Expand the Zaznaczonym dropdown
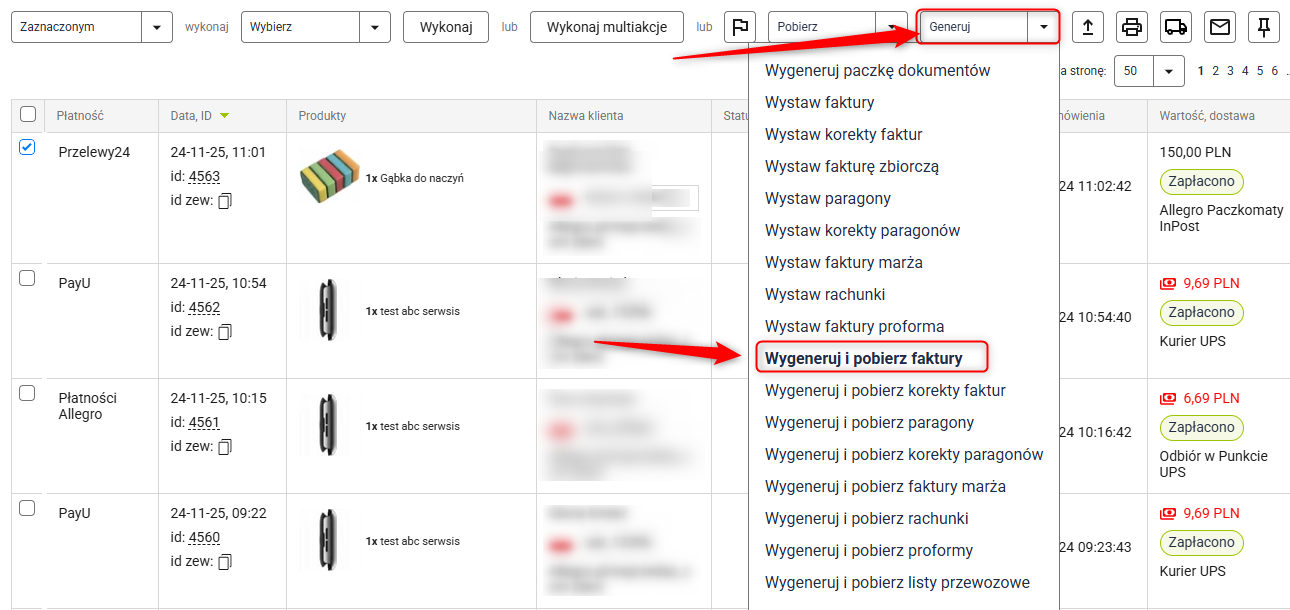 (x=156, y=27)
